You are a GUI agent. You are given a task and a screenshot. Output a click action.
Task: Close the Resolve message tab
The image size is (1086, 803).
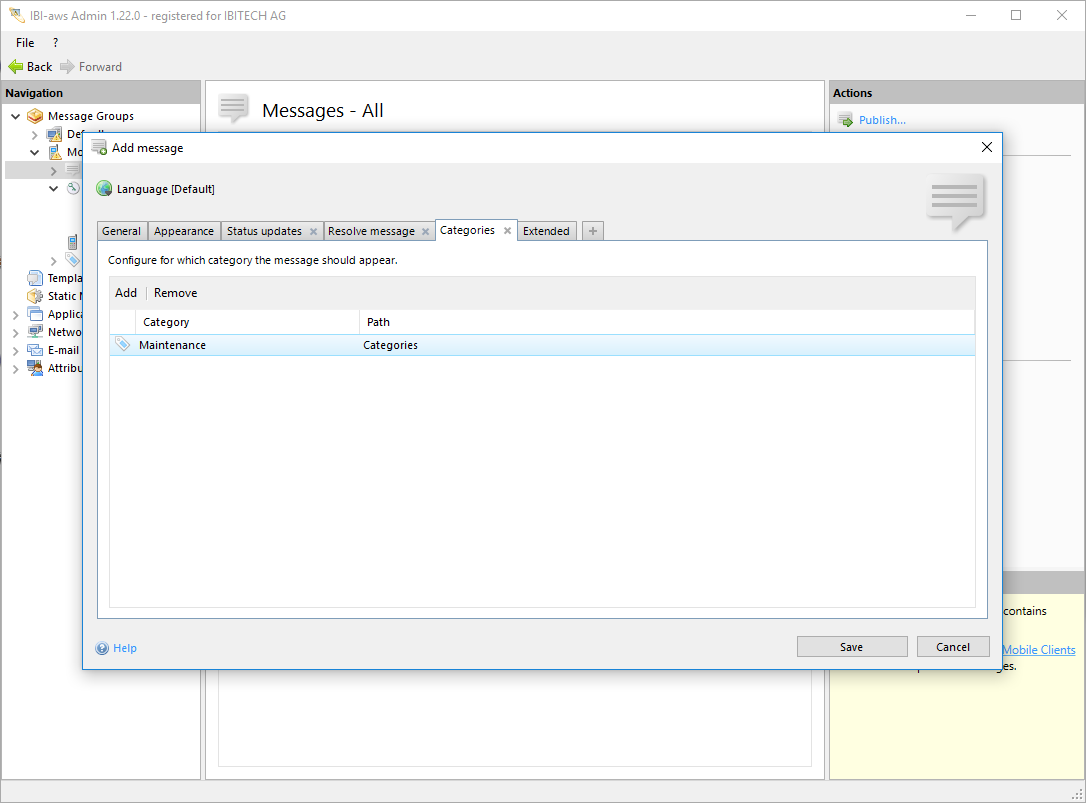point(425,231)
